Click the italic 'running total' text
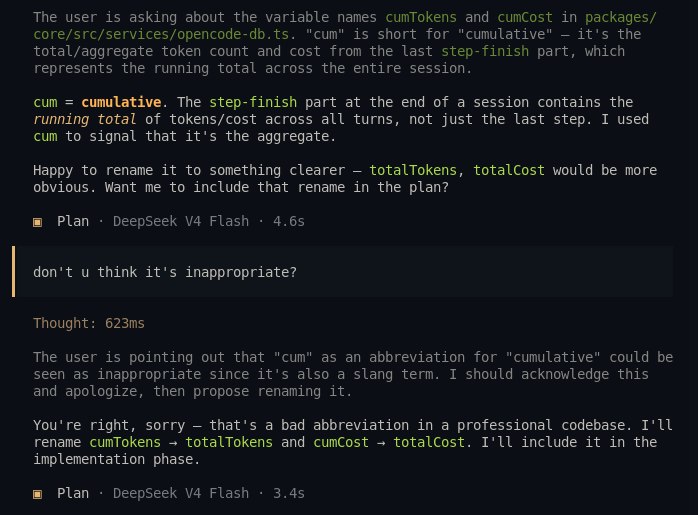698x515 pixels. pos(85,119)
